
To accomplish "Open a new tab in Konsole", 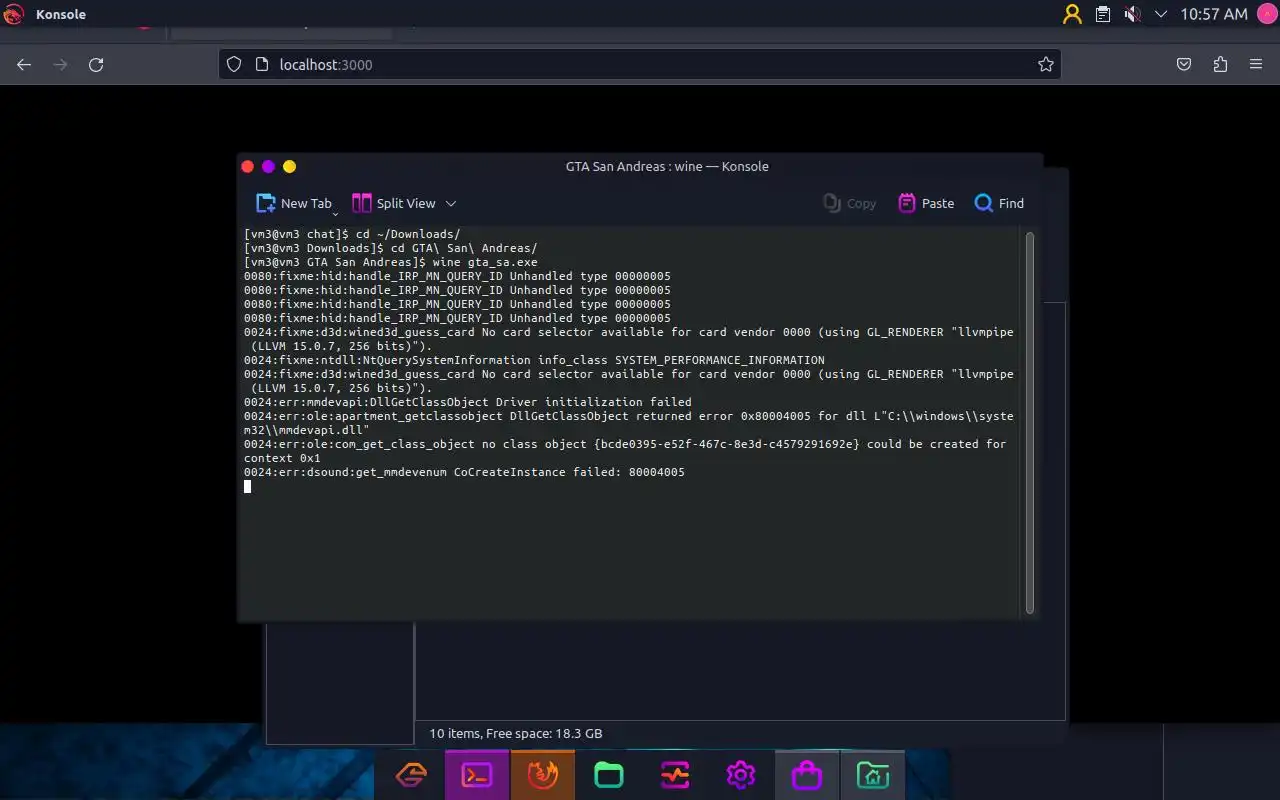I will point(293,203).
